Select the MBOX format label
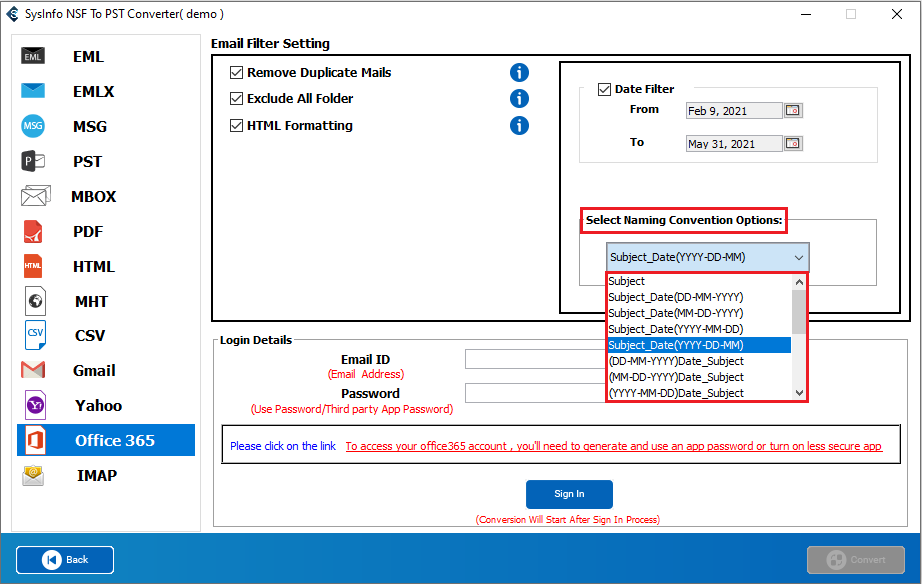This screenshot has height=584, width=922. (93, 196)
